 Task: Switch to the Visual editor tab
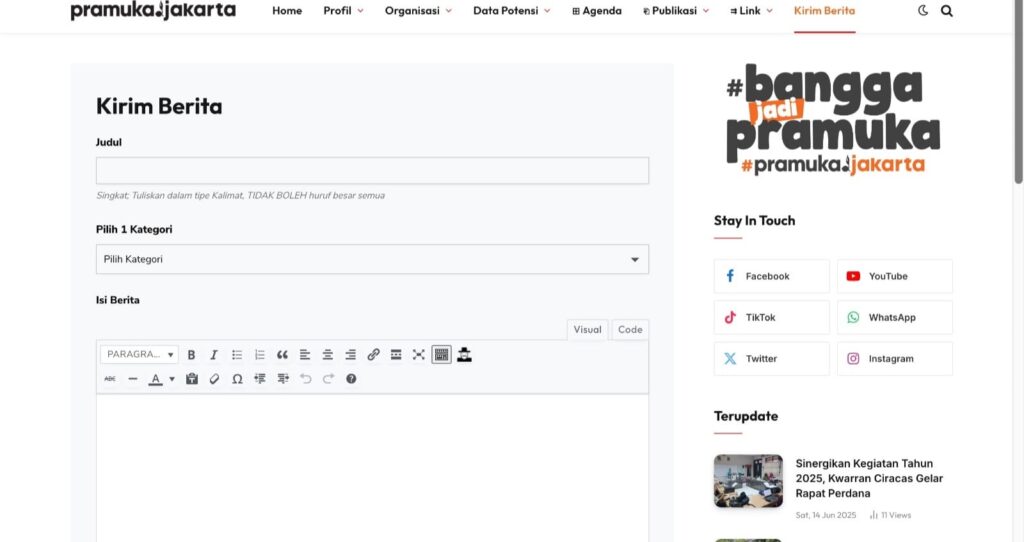[587, 330]
